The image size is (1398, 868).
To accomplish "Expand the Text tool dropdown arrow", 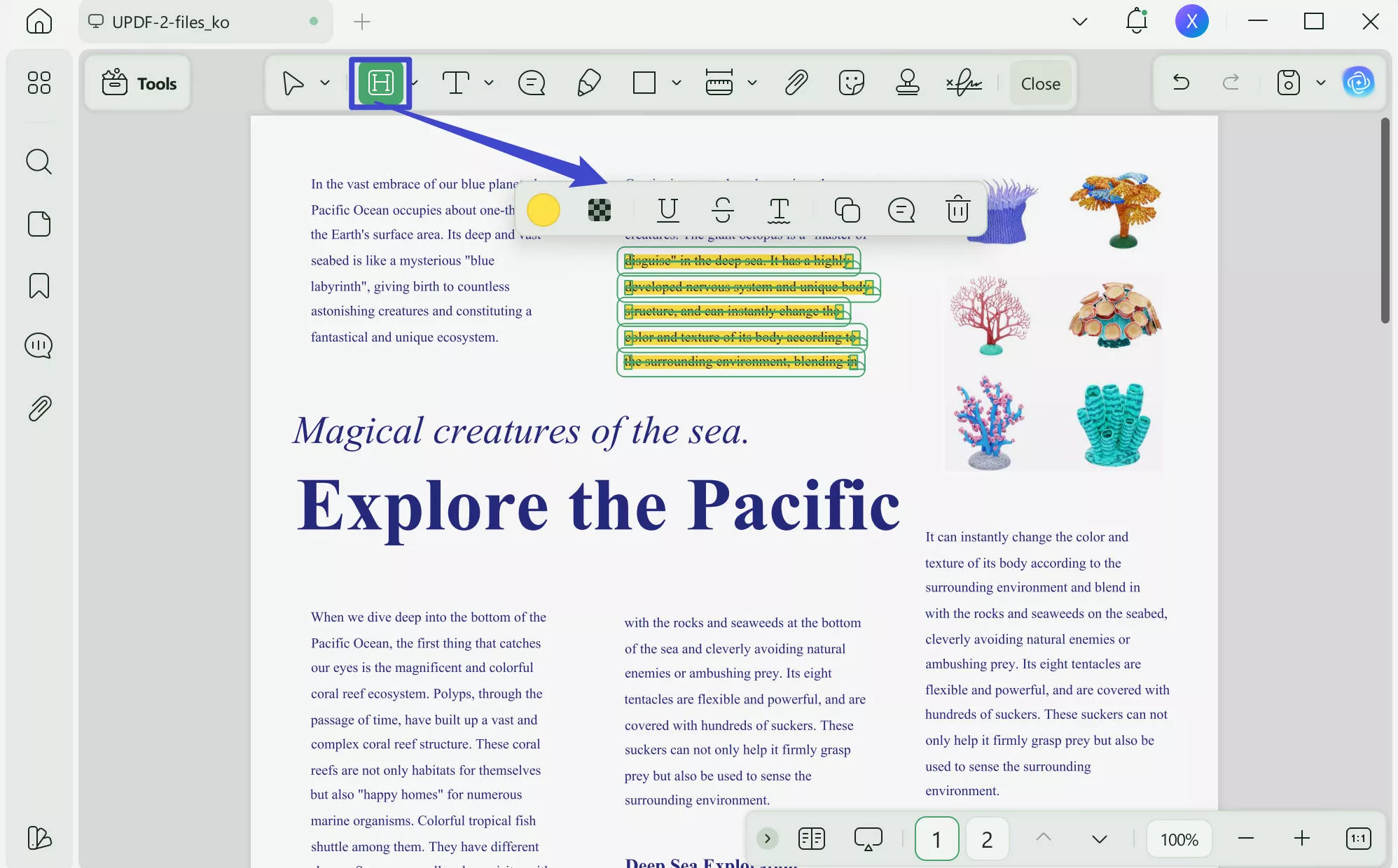I will (489, 83).
